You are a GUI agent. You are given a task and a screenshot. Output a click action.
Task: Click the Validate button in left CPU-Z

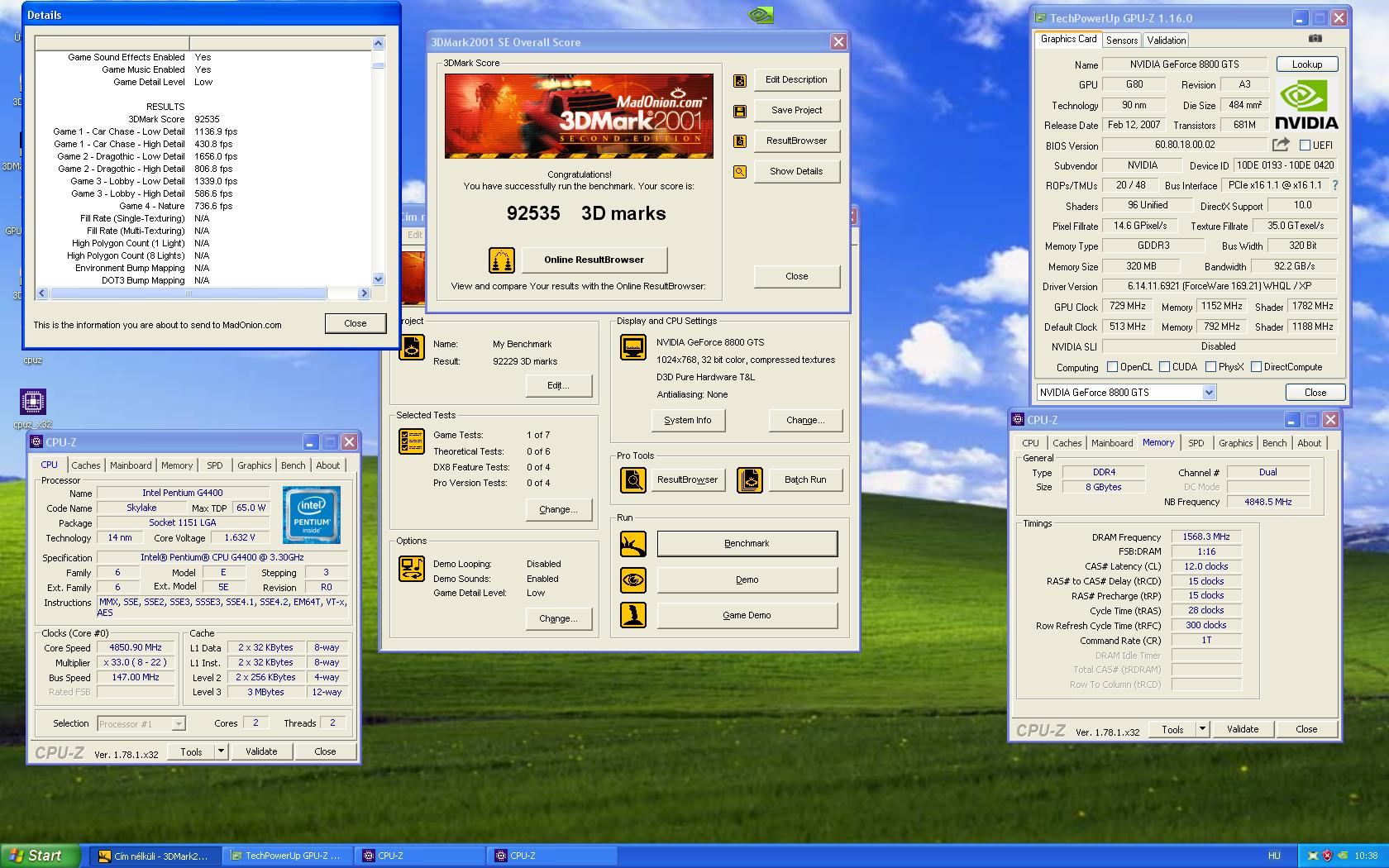(261, 751)
